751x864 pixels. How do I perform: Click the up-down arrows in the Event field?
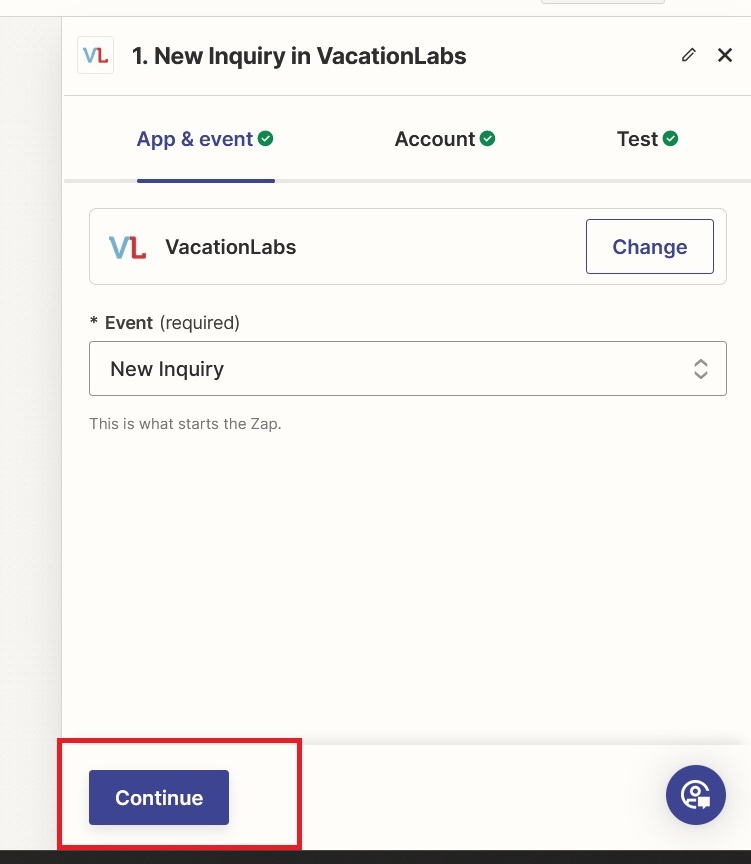701,369
